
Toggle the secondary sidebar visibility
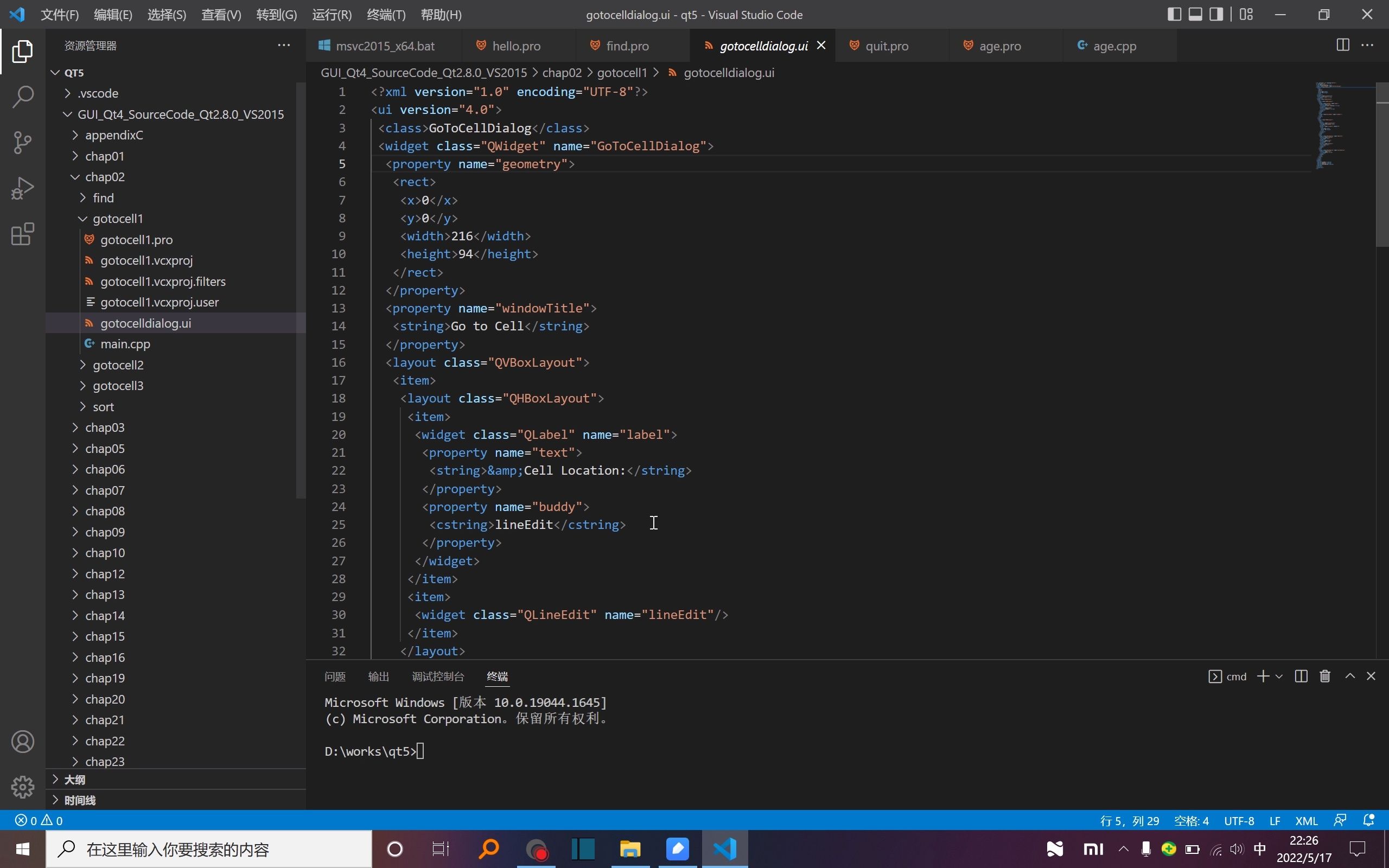click(1216, 14)
